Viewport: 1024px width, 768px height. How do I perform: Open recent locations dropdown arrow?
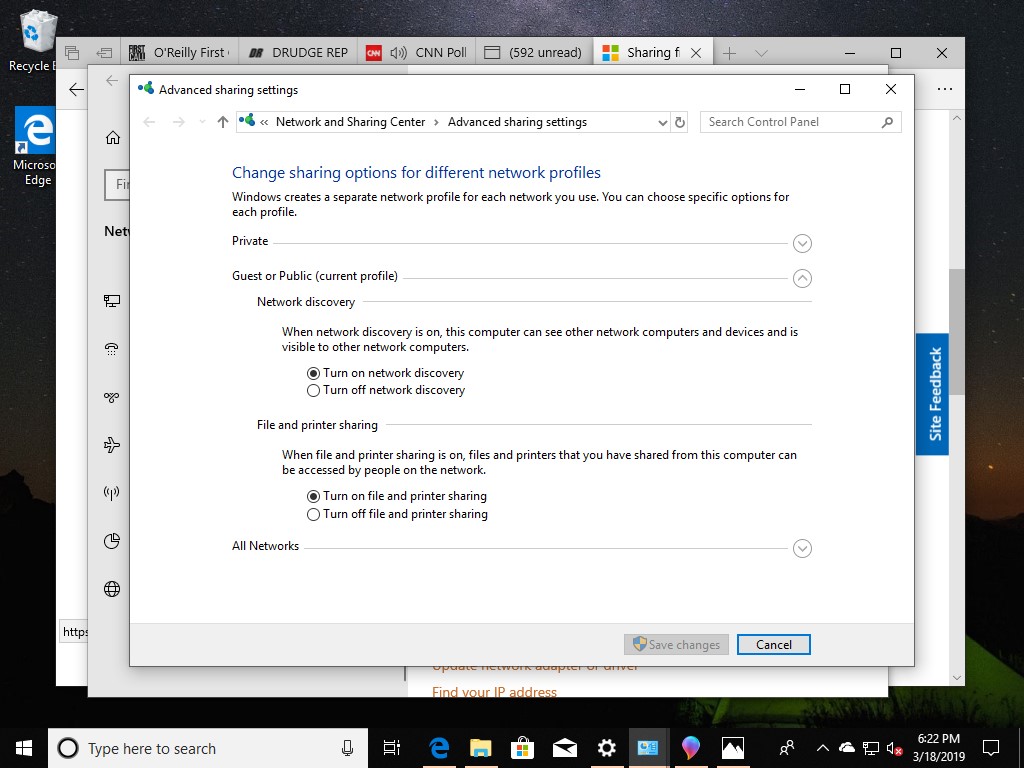coord(202,122)
